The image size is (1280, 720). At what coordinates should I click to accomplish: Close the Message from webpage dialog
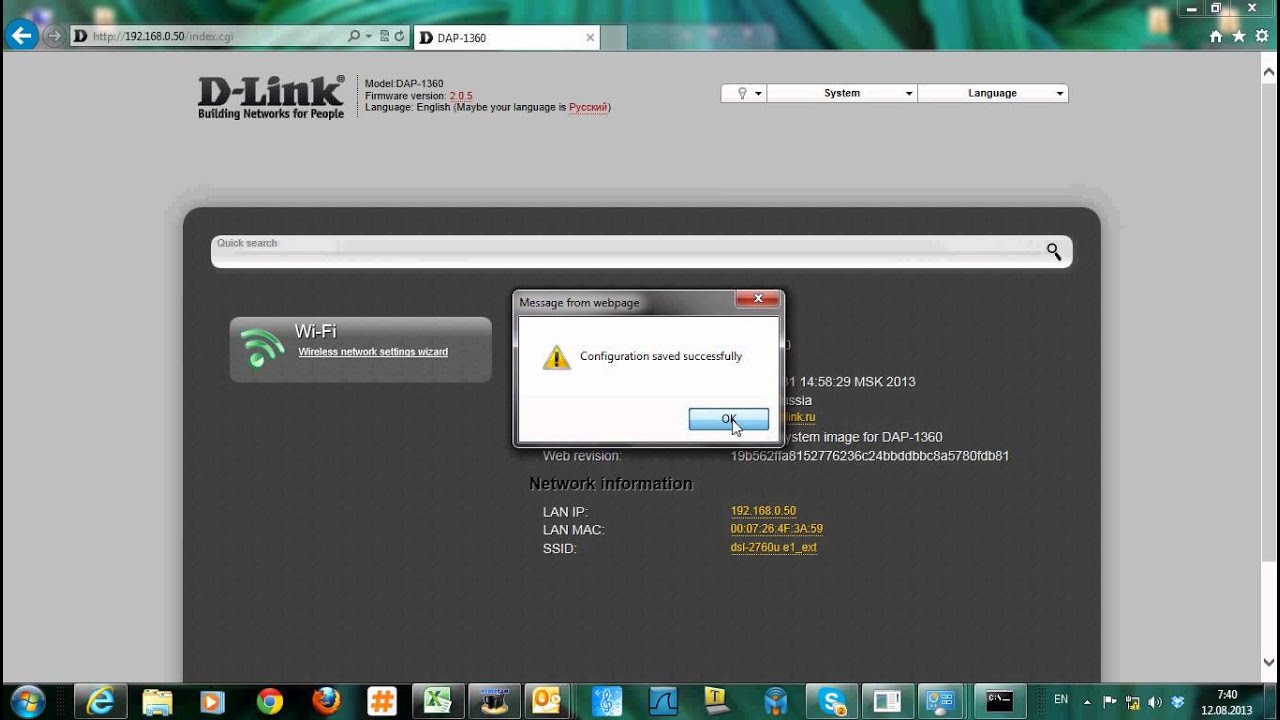[x=758, y=298]
